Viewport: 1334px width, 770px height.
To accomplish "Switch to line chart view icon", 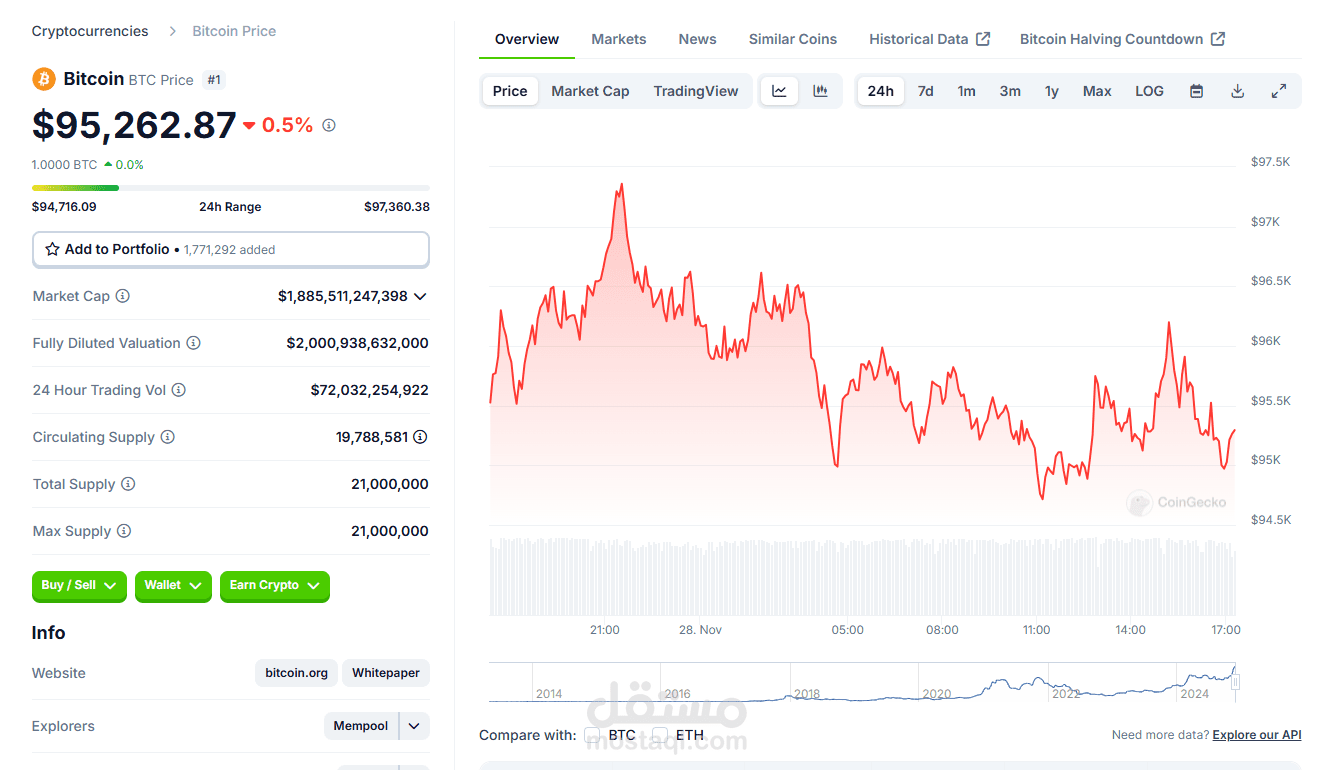I will (779, 91).
